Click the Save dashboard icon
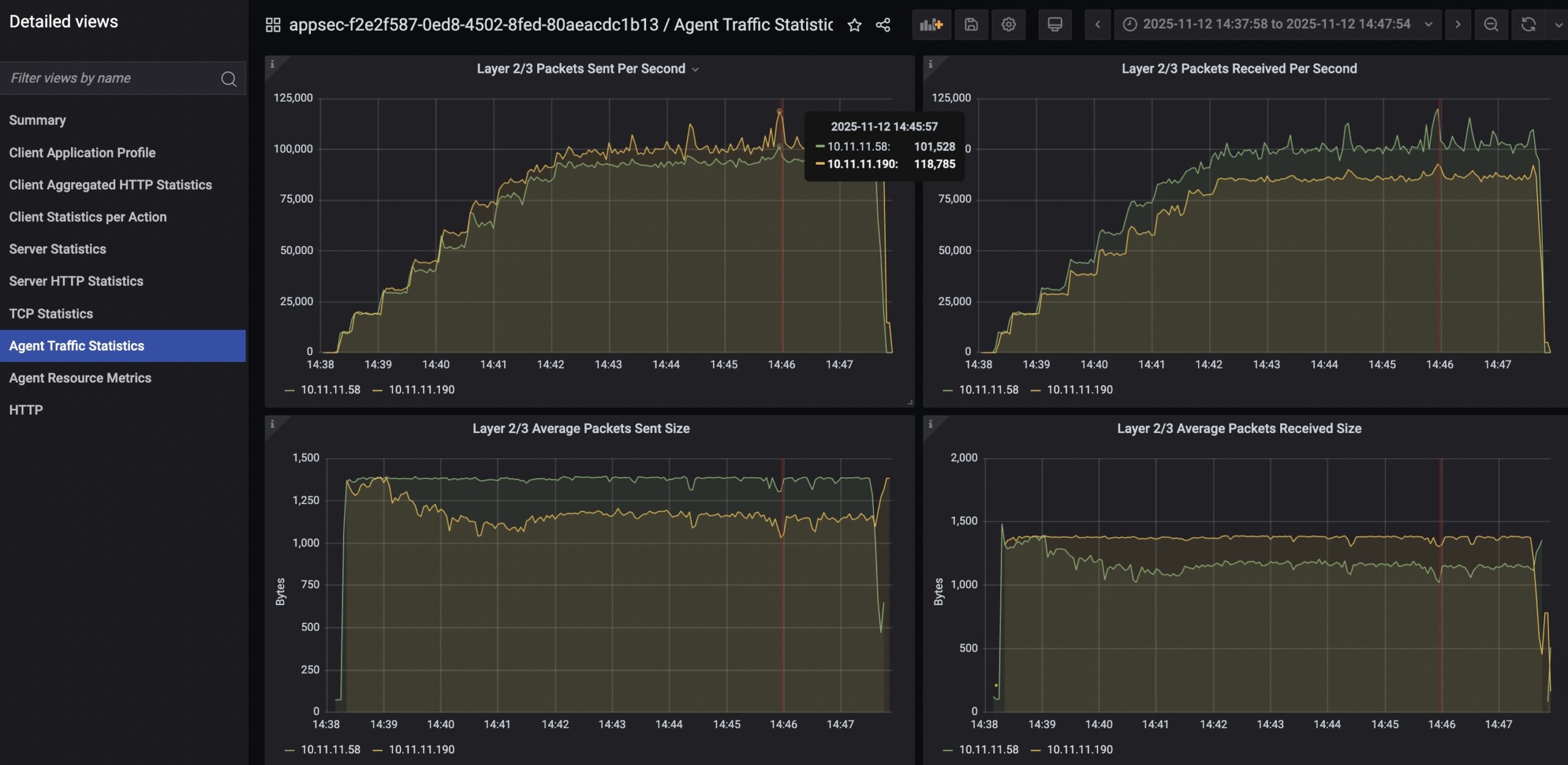The width and height of the screenshot is (1568, 765). (x=971, y=24)
